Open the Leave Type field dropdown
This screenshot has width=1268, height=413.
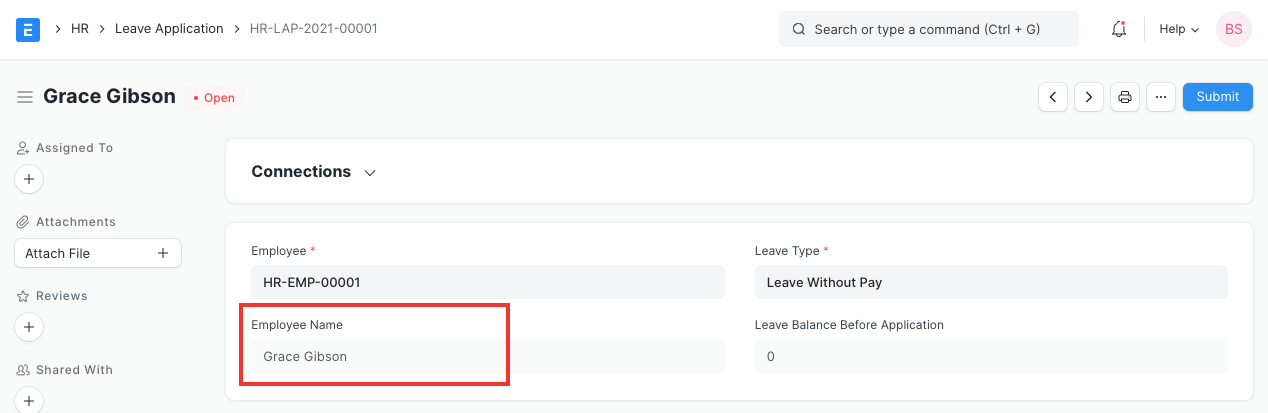(990, 282)
